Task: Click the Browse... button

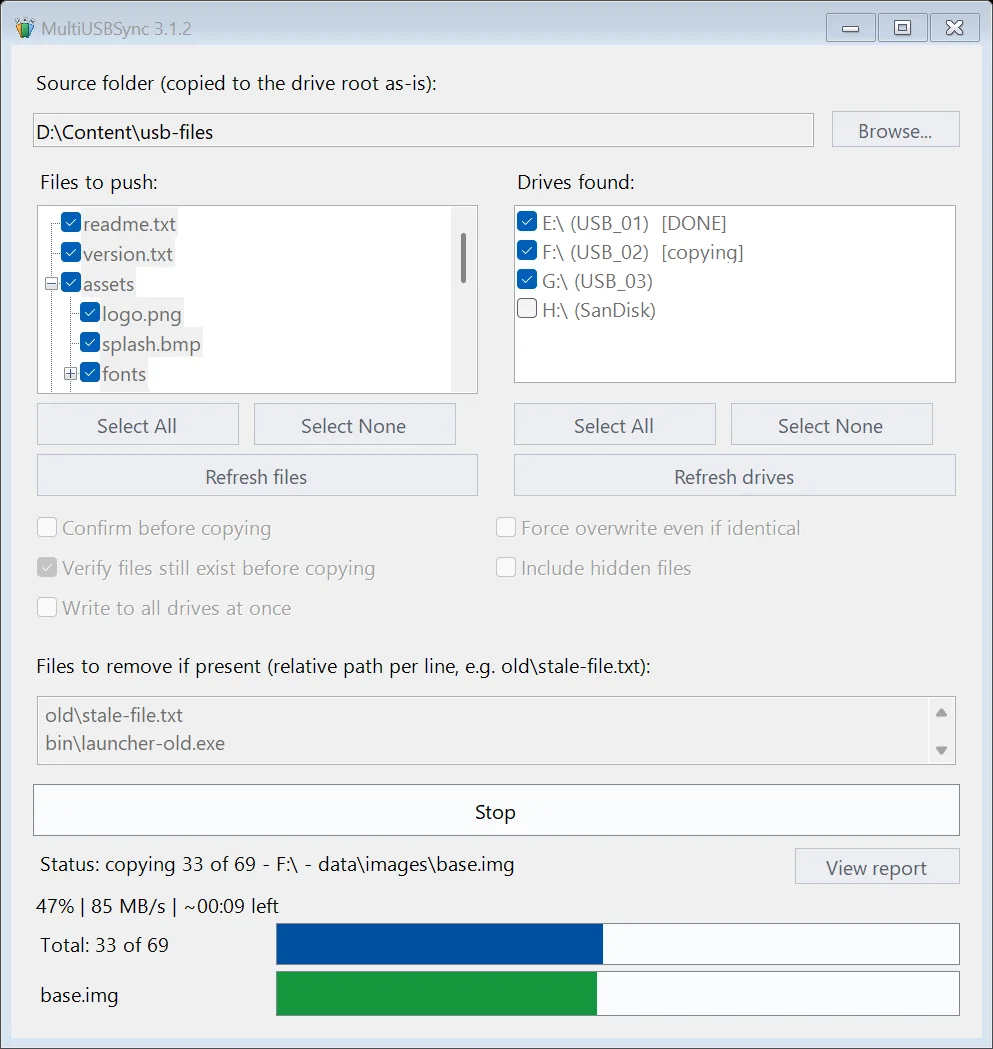Action: (895, 130)
